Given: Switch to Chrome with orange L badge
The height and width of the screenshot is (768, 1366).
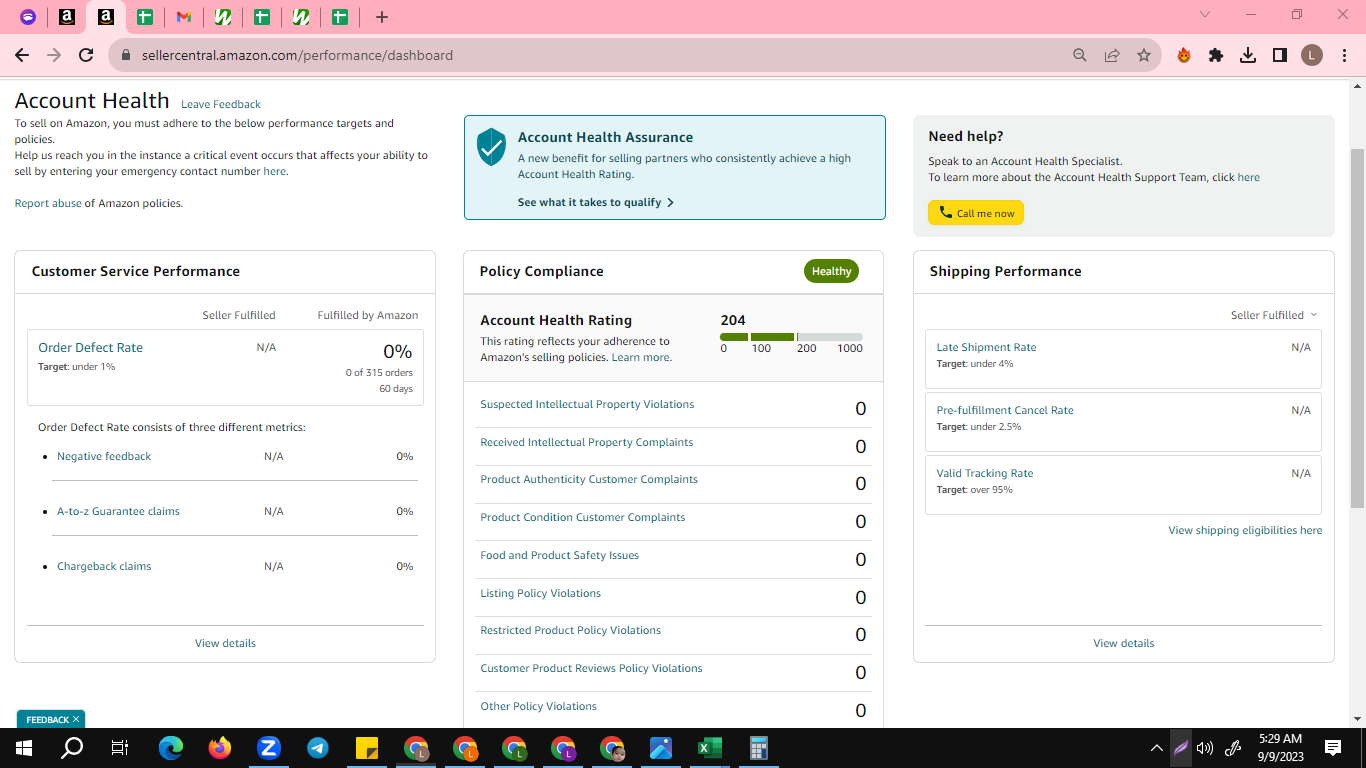Looking at the screenshot, I should 465,748.
